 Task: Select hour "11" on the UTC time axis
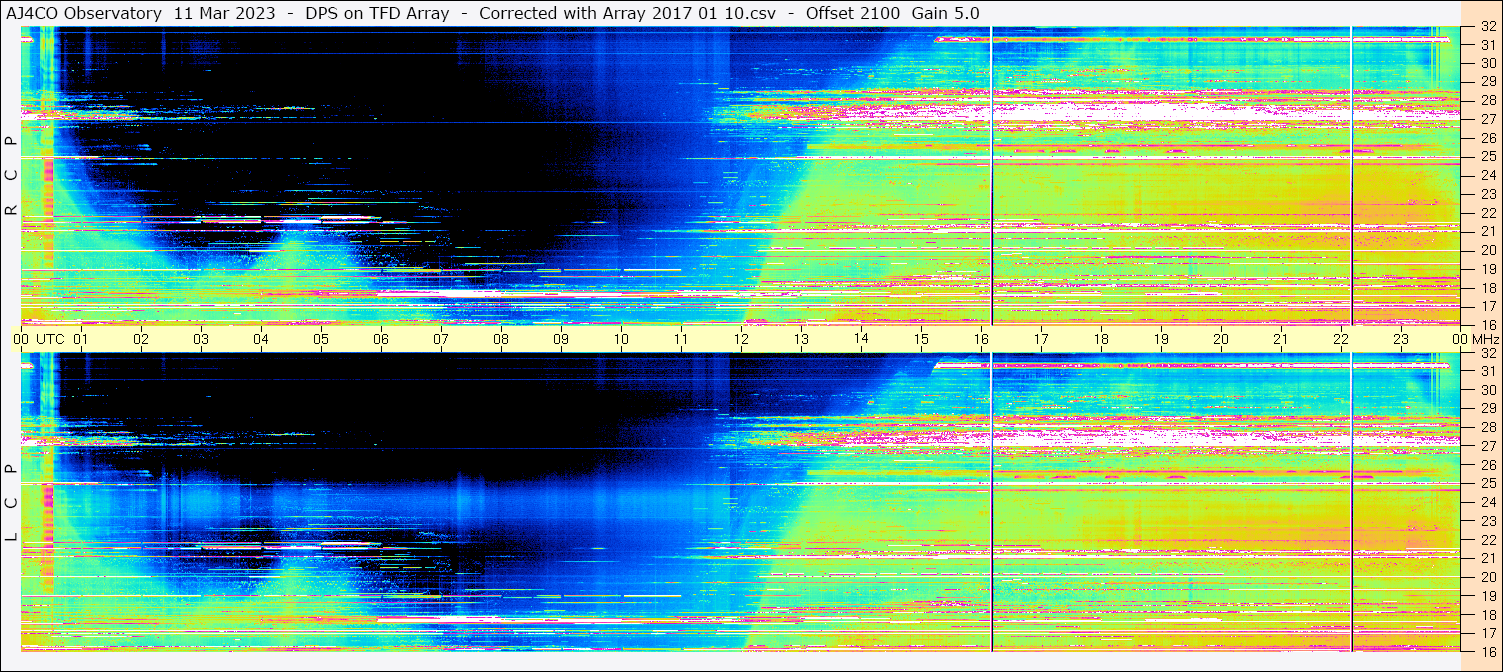pyautogui.click(x=681, y=339)
